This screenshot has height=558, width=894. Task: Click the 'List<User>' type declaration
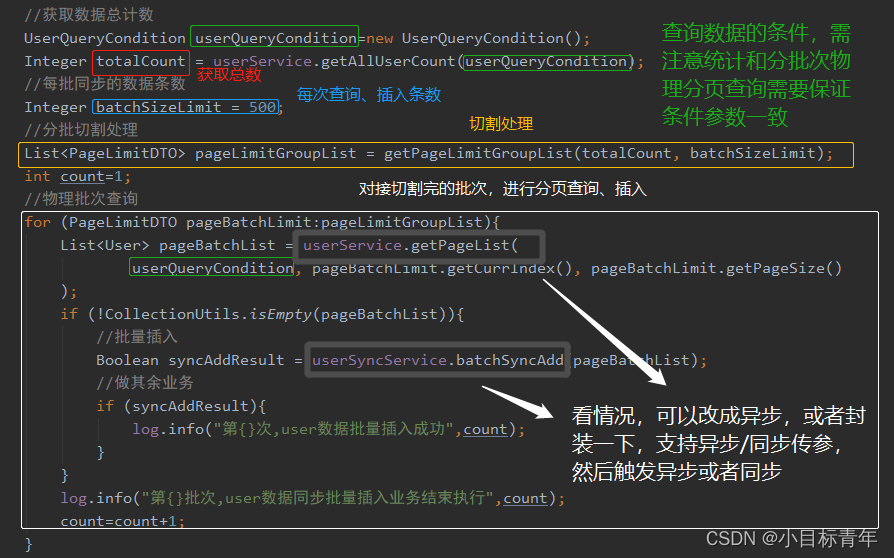tap(105, 245)
